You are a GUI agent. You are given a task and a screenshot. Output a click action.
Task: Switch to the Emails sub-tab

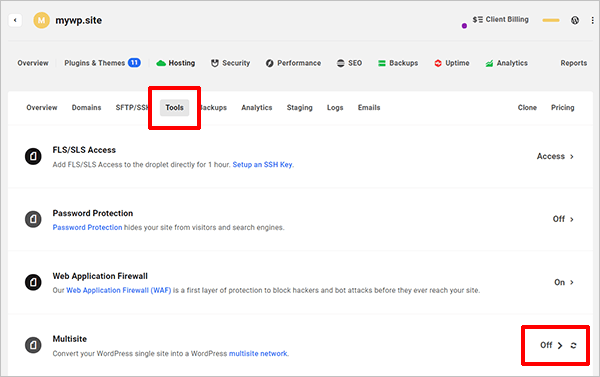[x=369, y=108]
